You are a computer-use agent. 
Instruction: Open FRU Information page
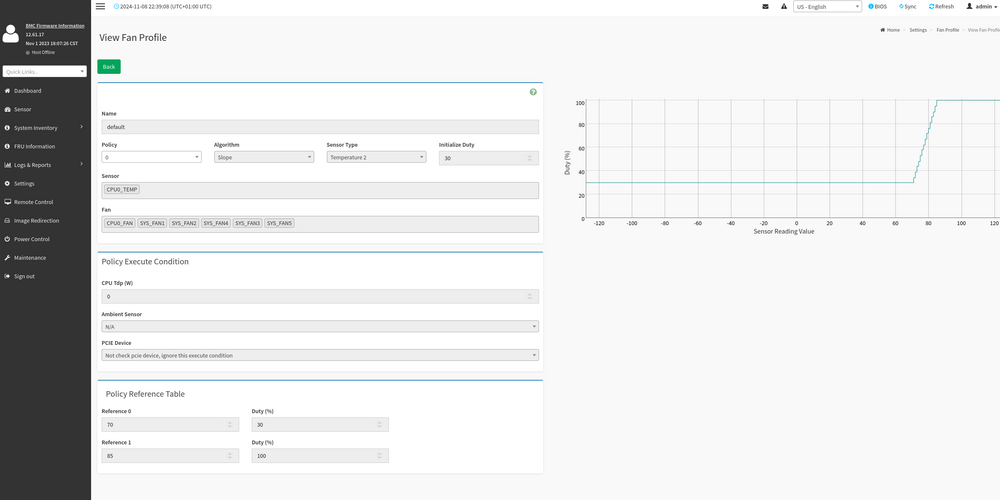pos(34,146)
